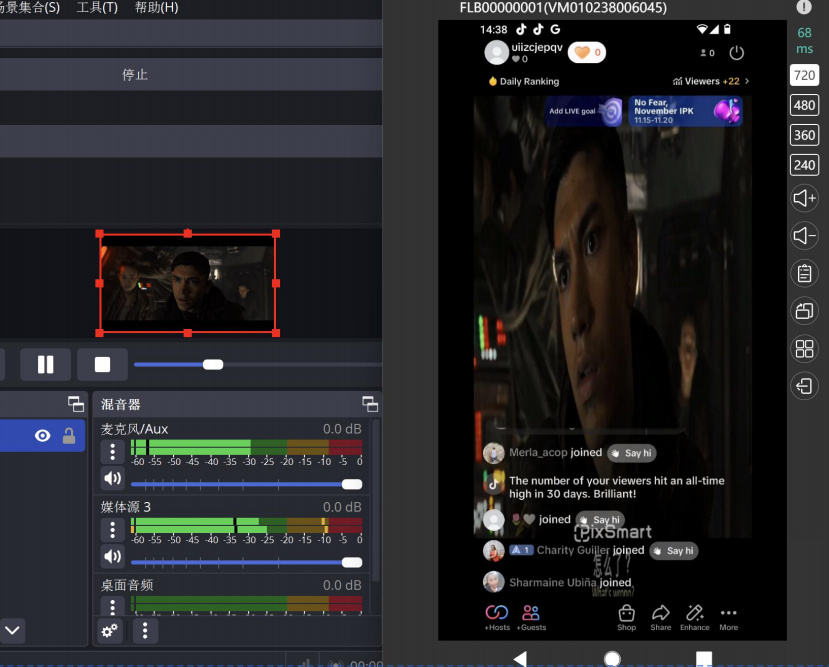The height and width of the screenshot is (667, 829).
Task: Open the phone clipboard tool
Action: point(804,273)
